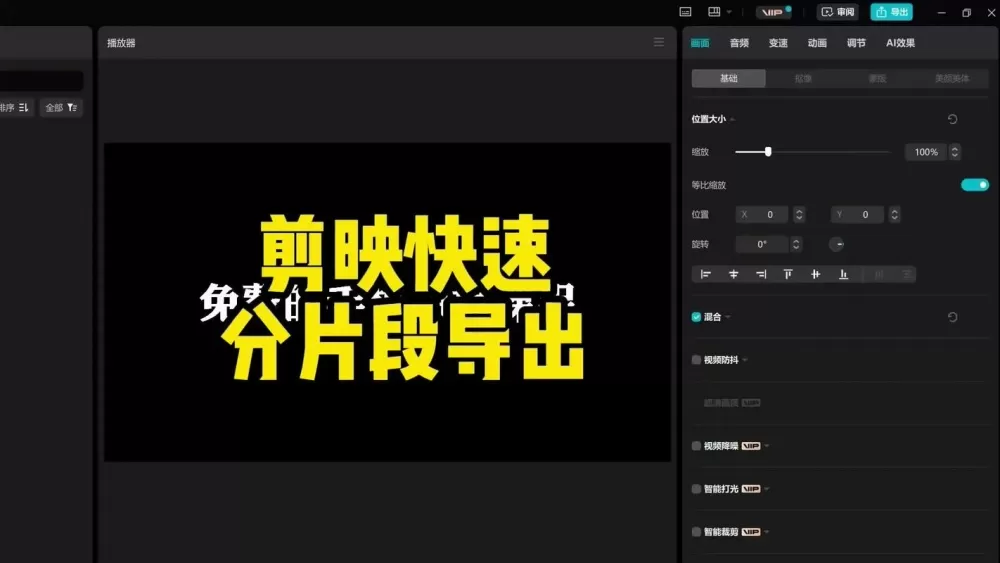Click the 排序 sort button

pyautogui.click(x=15, y=108)
